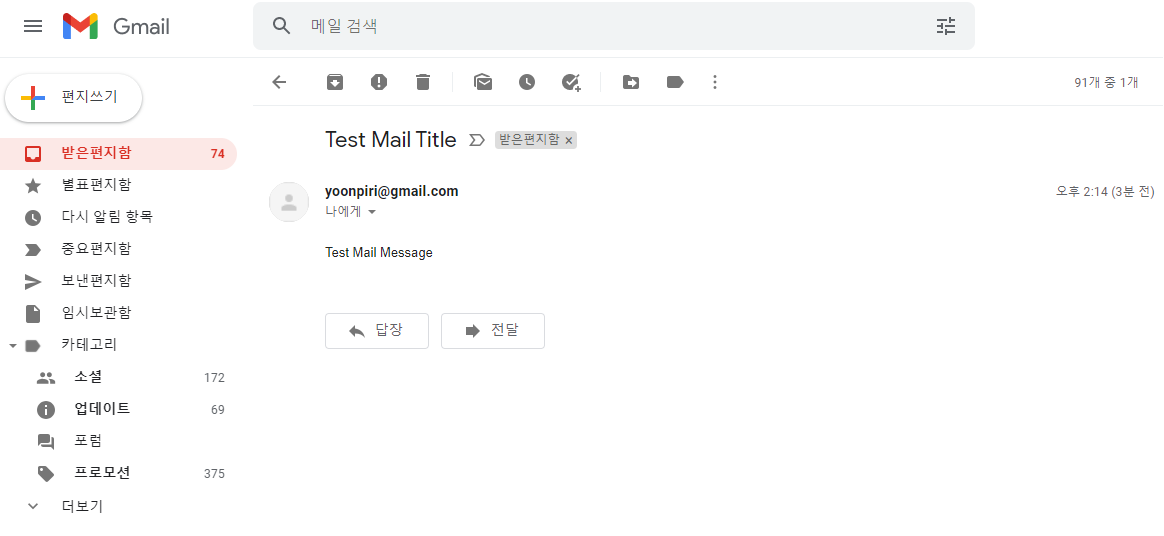Add the email to Tasks

571,82
